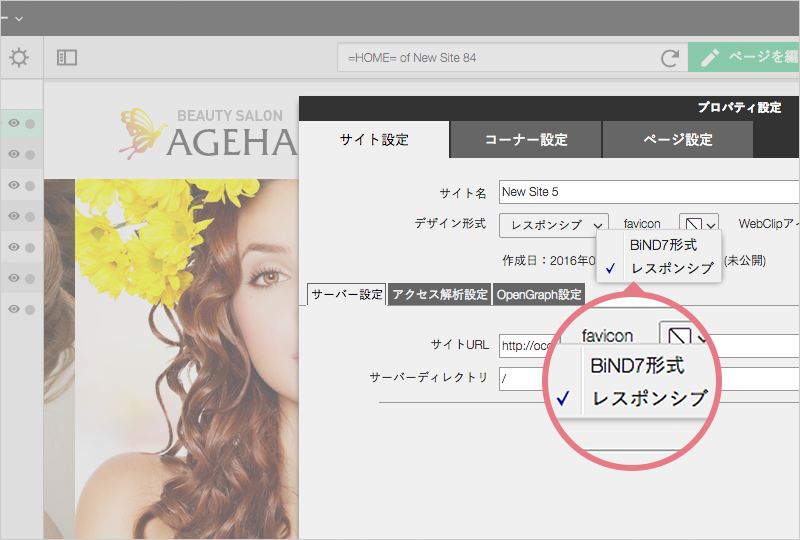Toggle the sidebar panel layout icon
This screenshot has height=540, width=800.
67,58
